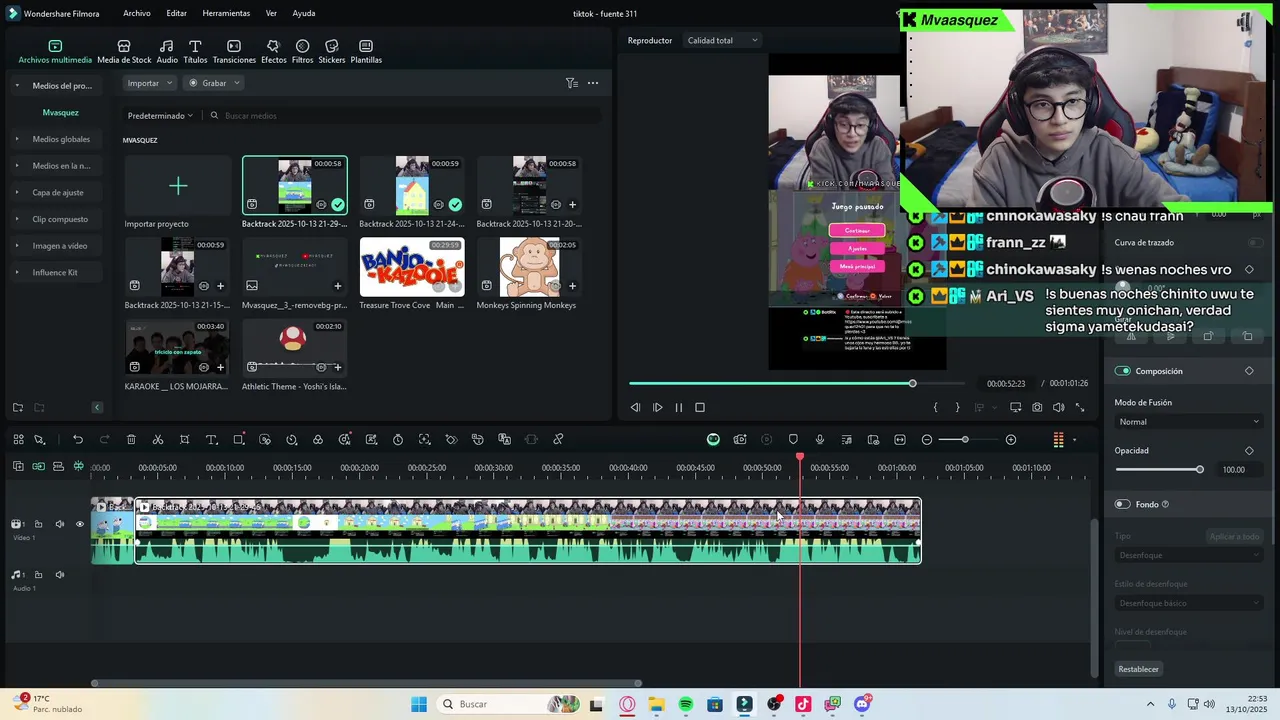Screen dimensions: 1280x720
Task: Click the player progress bar handle
Action: coord(912,383)
